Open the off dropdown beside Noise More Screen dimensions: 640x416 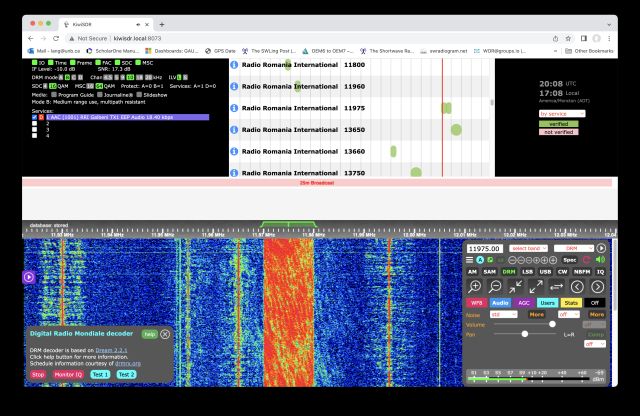click(x=569, y=314)
